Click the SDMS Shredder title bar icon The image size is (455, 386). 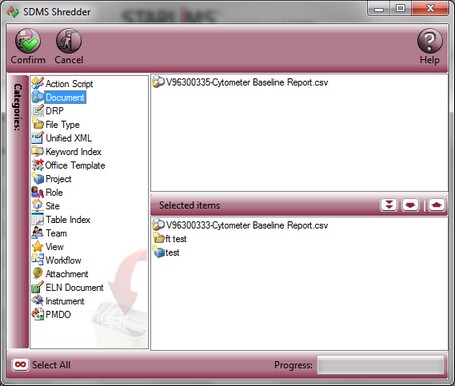point(13,12)
